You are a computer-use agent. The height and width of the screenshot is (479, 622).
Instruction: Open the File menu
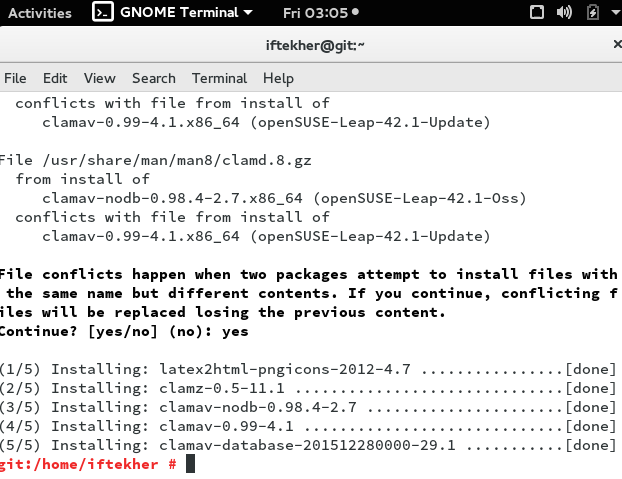tap(15, 78)
